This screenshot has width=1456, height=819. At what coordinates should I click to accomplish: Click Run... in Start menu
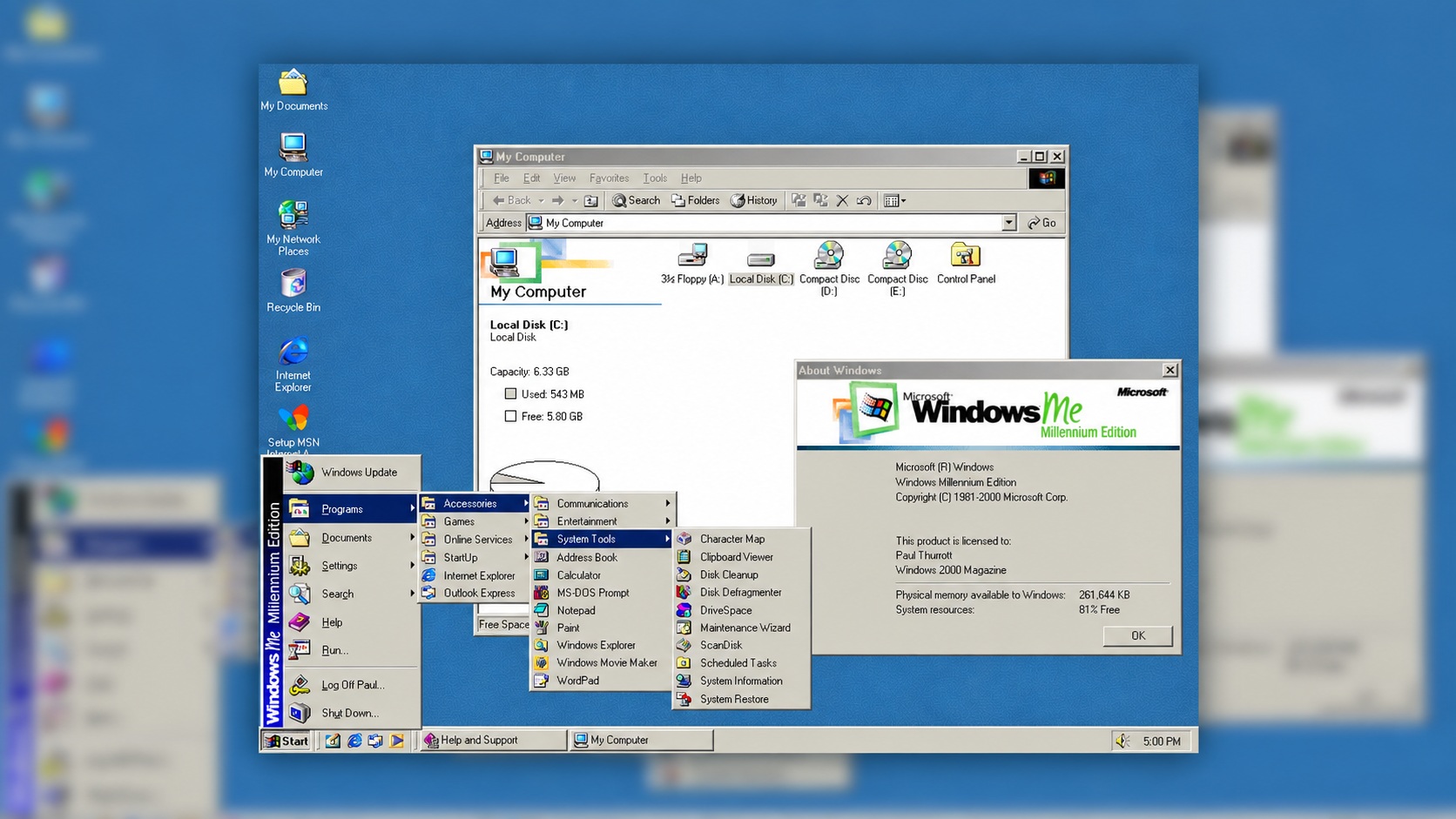[x=353, y=650]
